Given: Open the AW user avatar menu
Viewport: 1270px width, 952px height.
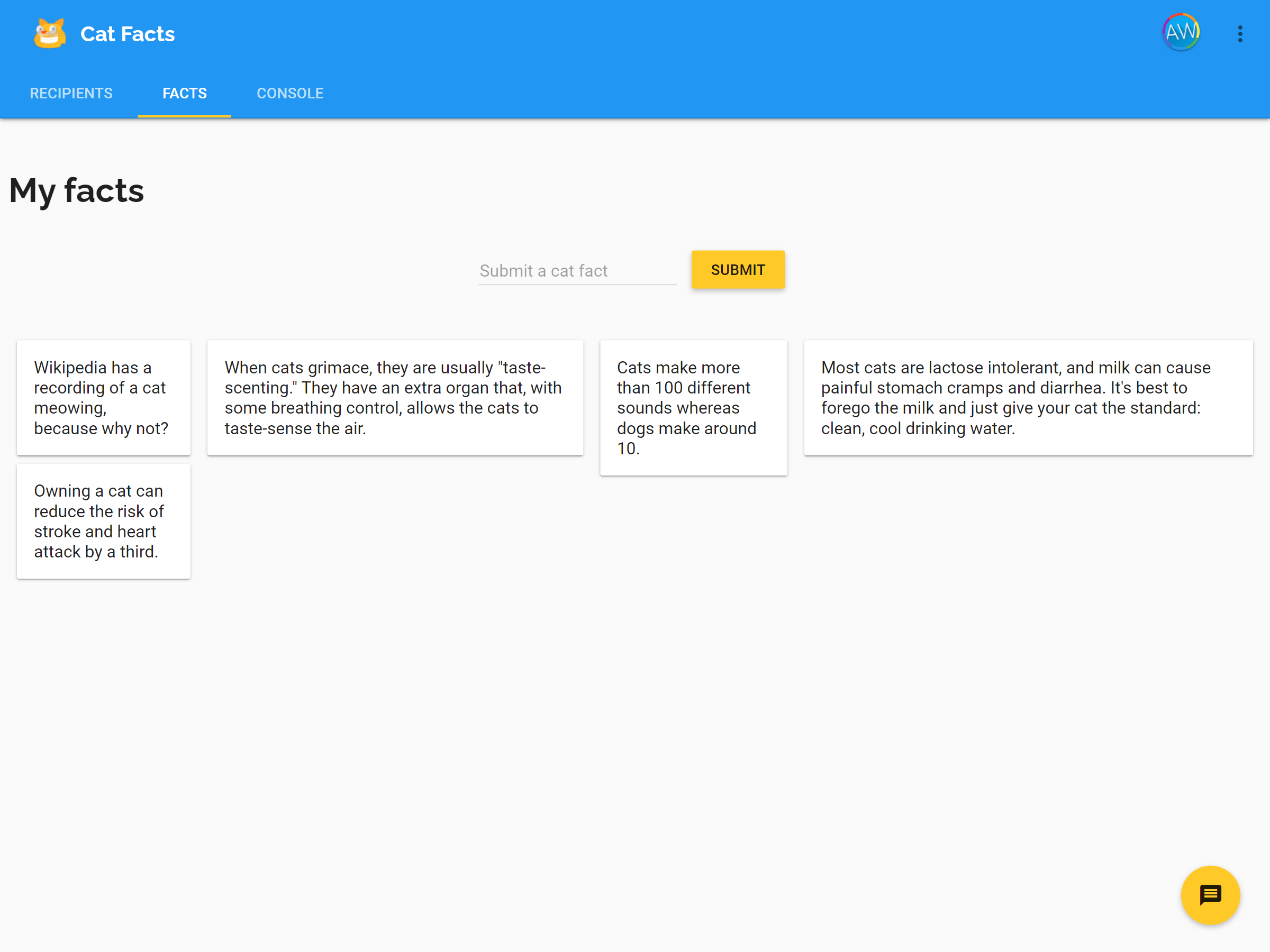Looking at the screenshot, I should [x=1181, y=32].
